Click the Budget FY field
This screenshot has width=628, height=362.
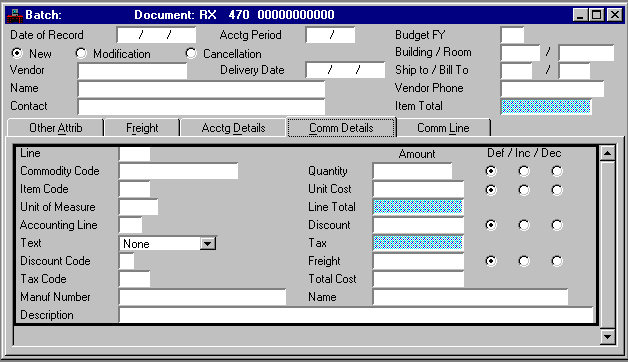click(512, 35)
